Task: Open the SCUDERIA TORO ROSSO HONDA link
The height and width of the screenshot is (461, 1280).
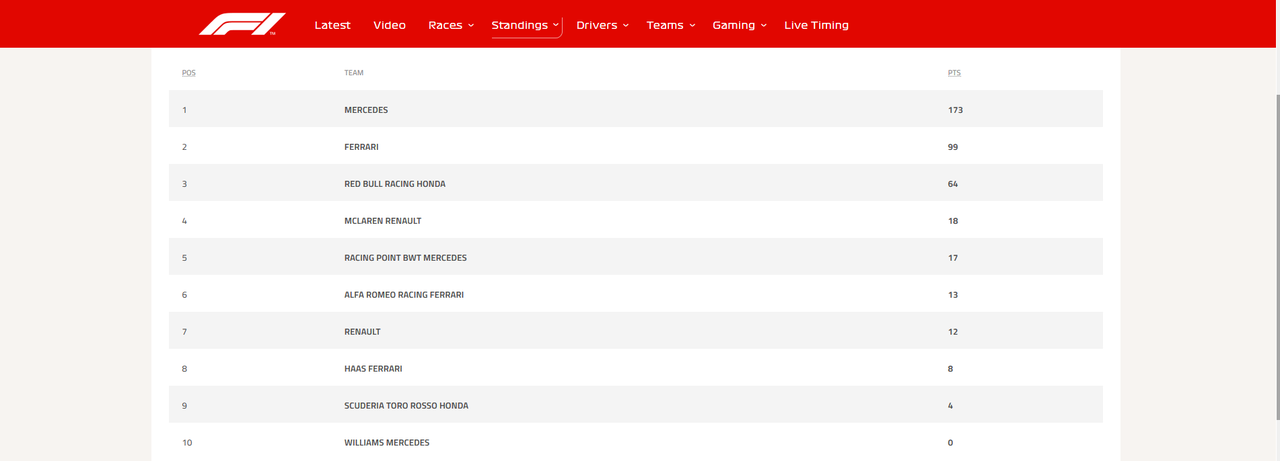Action: tap(406, 406)
